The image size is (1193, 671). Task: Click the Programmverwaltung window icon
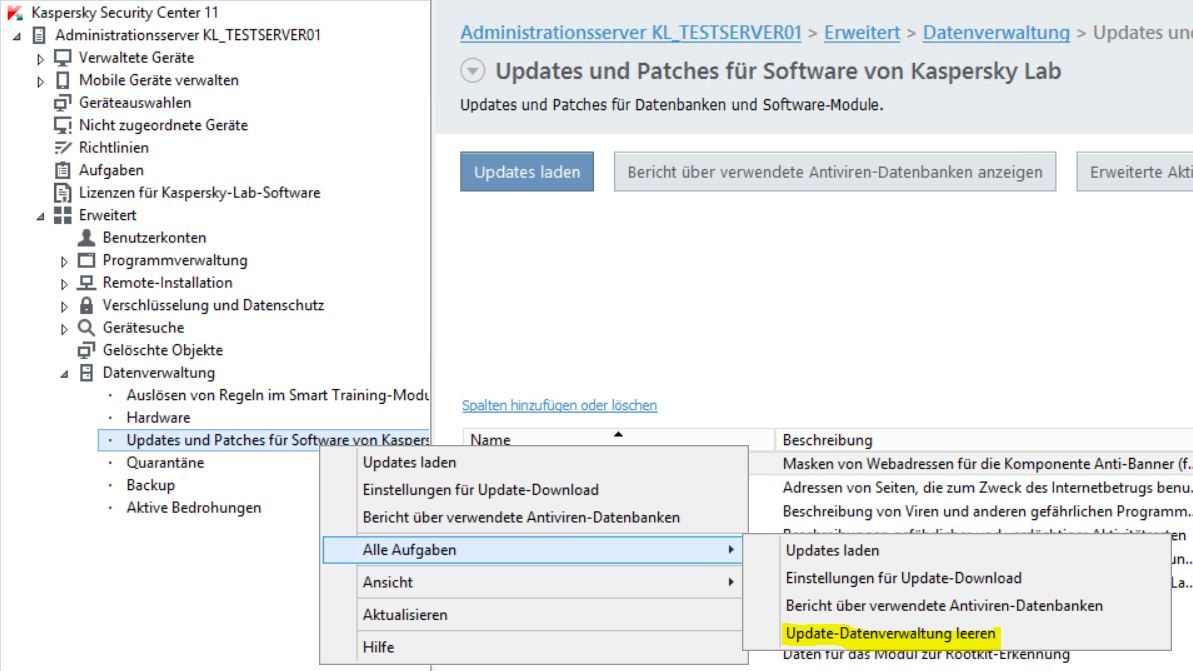point(87,260)
